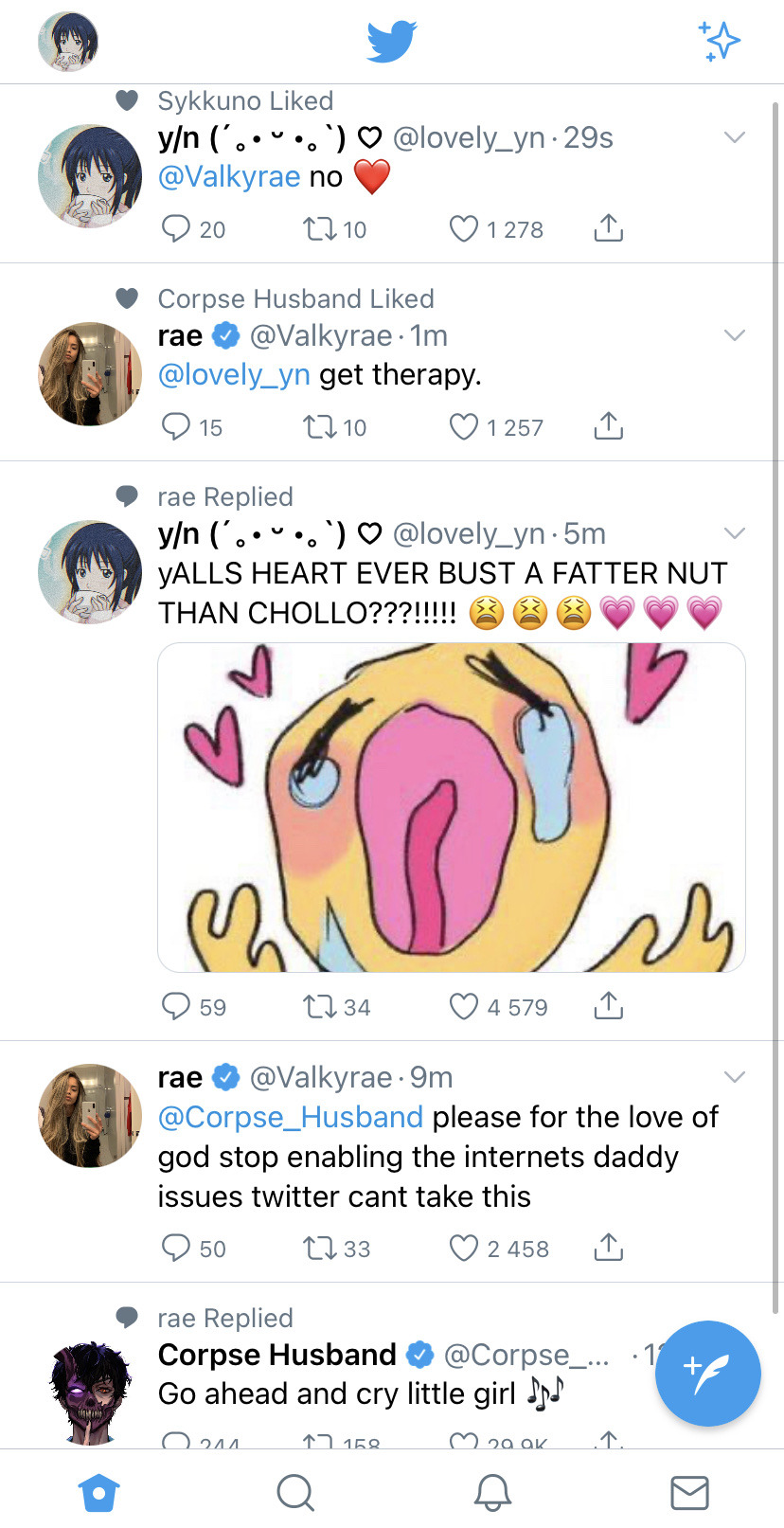Tap the Twitter bird logo
Image resolution: width=784 pixels, height=1528 pixels.
click(x=392, y=42)
